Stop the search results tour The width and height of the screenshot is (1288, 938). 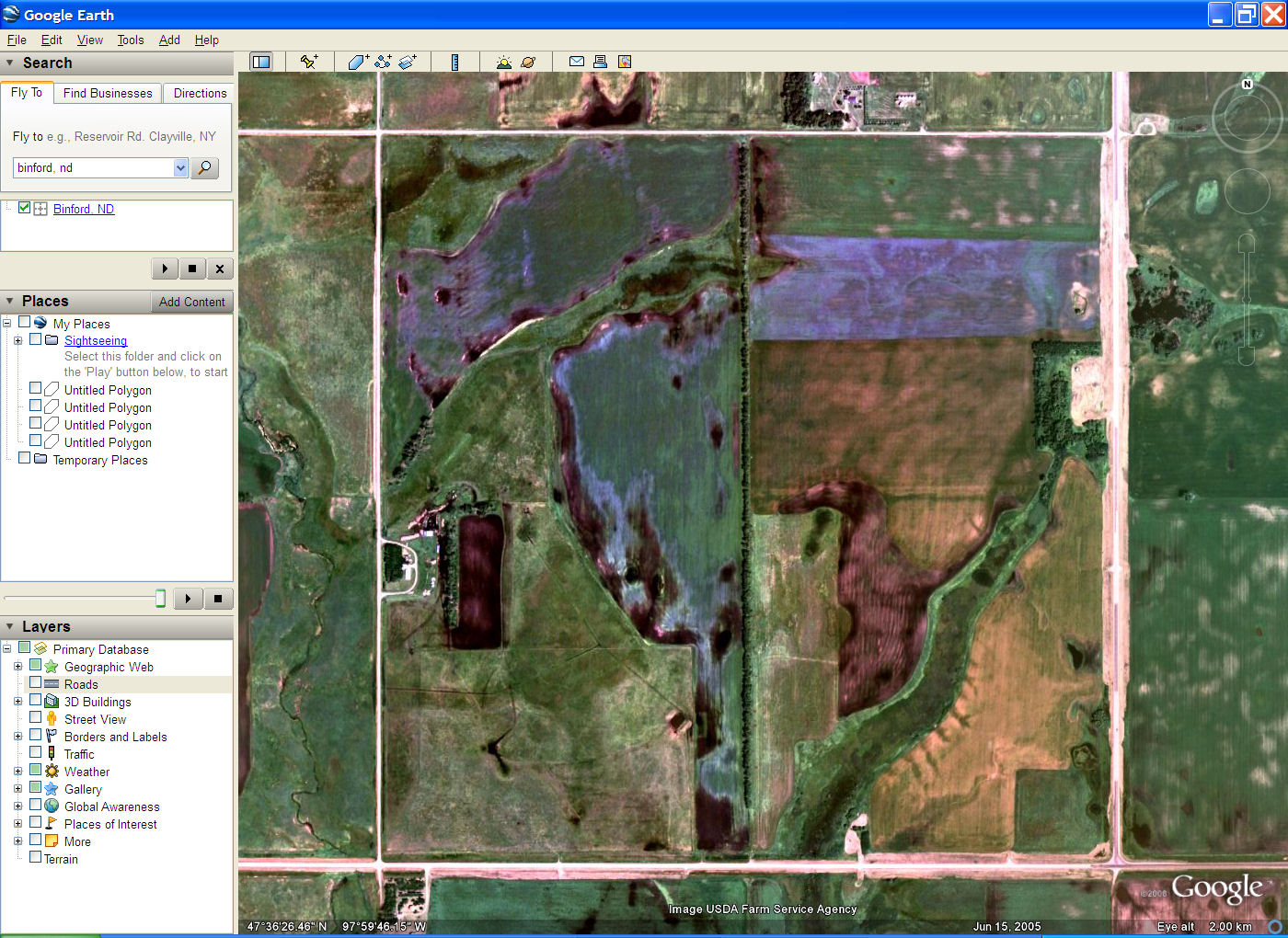[x=192, y=269]
